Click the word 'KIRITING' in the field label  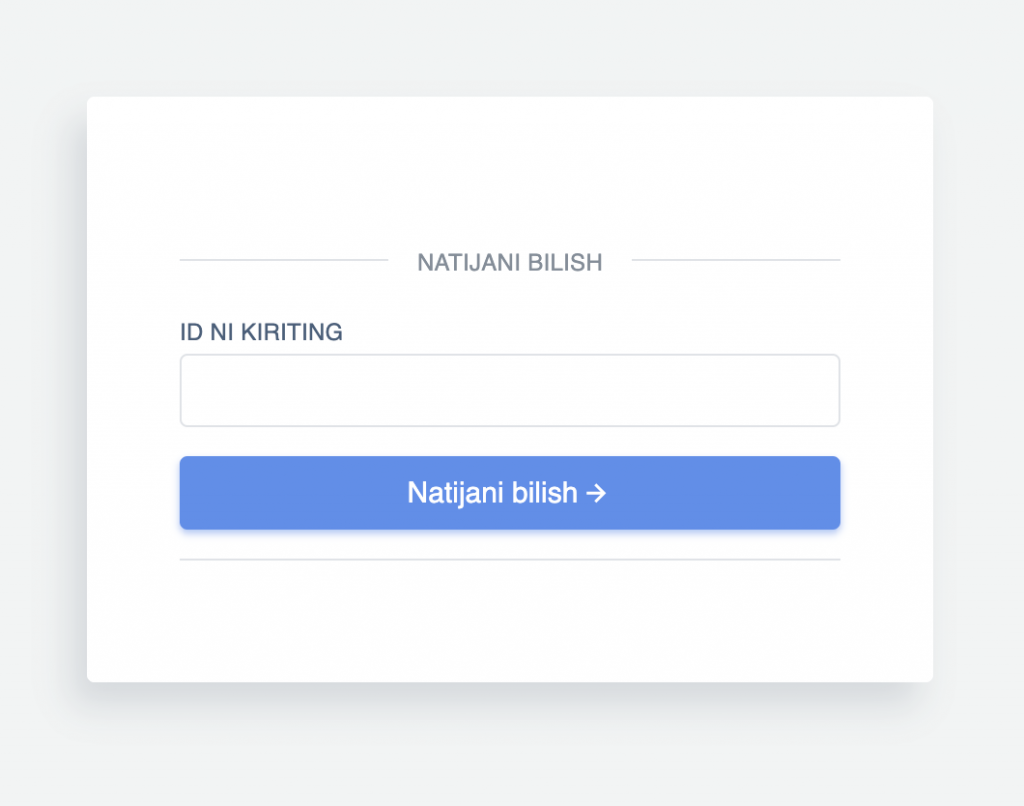pos(292,332)
